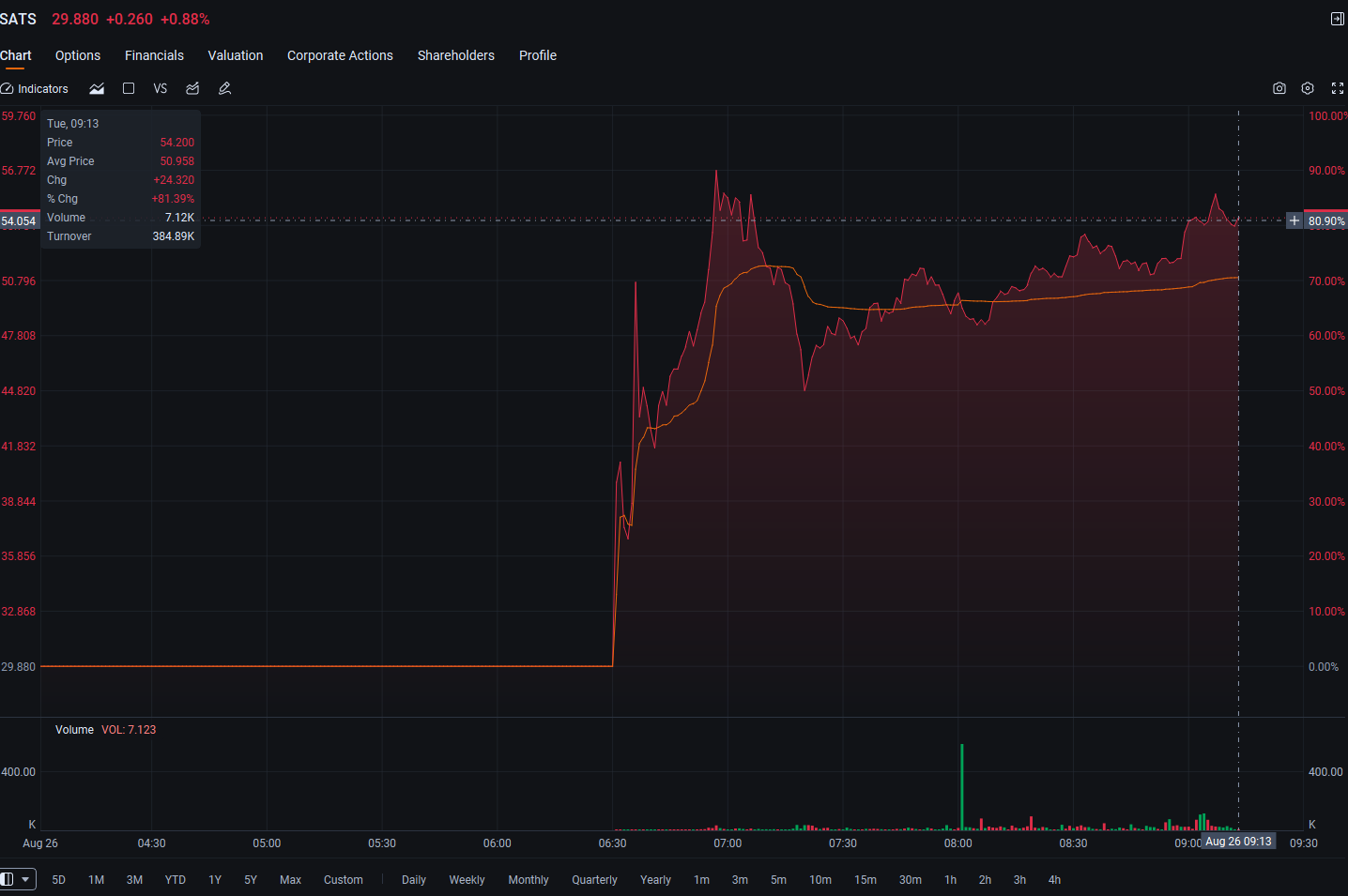Open chart settings hexagon icon
The width and height of the screenshot is (1348, 896).
[1308, 88]
